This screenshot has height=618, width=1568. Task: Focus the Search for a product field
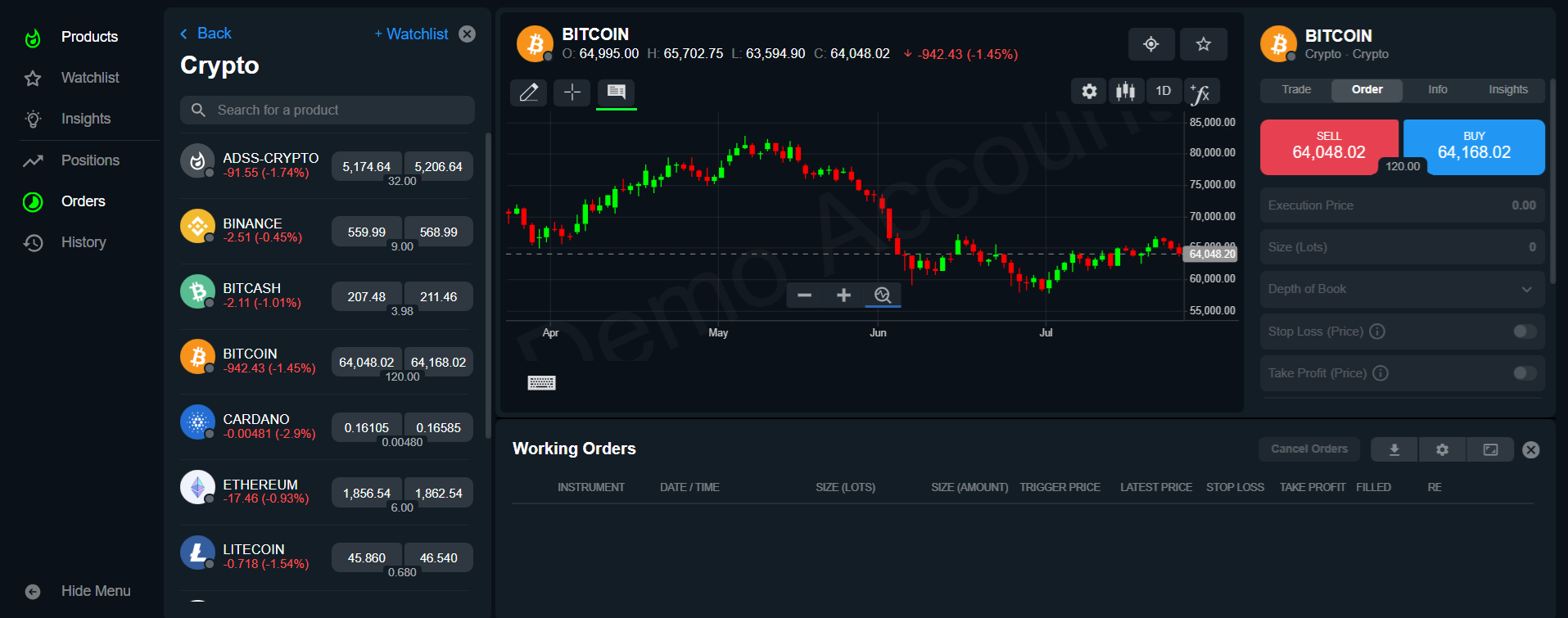click(327, 110)
